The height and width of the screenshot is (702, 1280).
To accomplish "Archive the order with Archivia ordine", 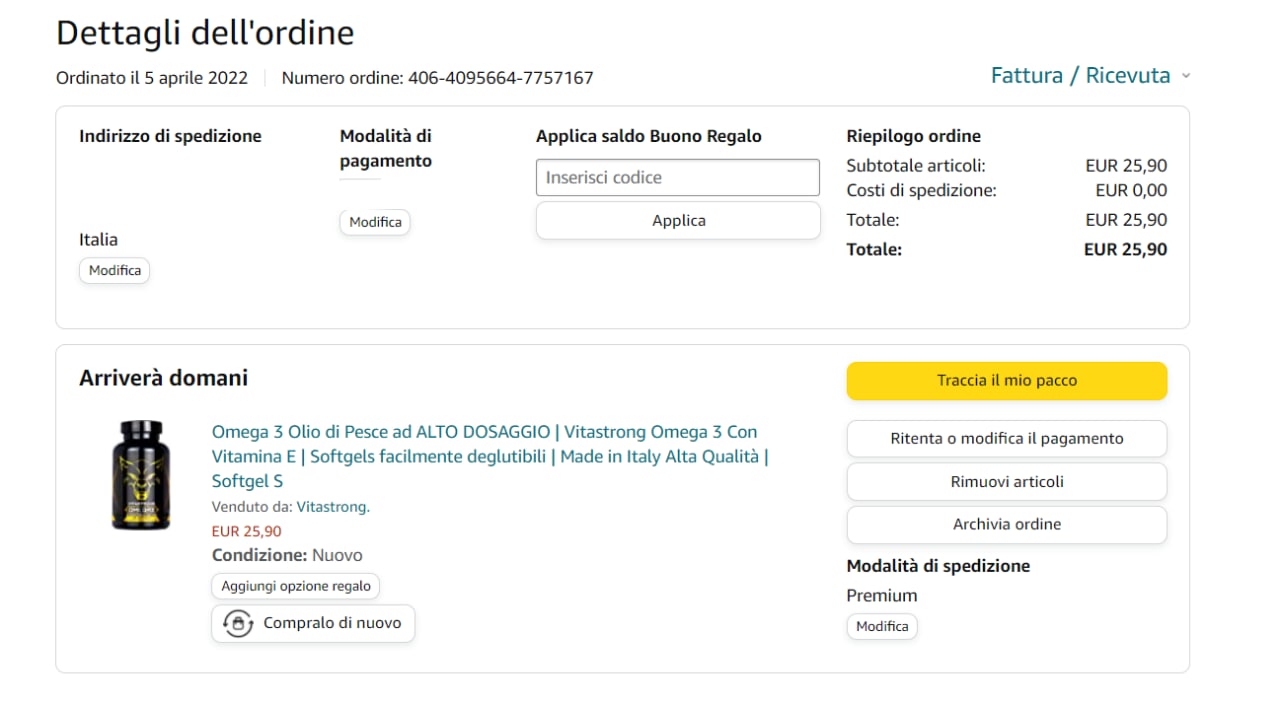I will [x=1006, y=525].
